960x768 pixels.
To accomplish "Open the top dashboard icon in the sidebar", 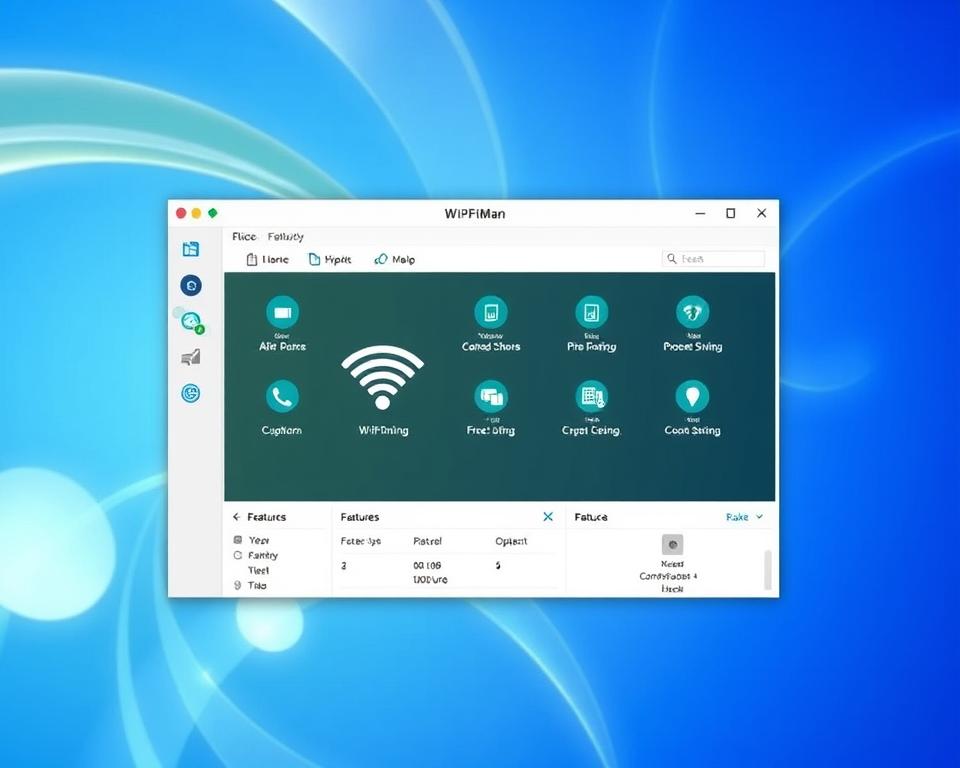I will point(191,249).
